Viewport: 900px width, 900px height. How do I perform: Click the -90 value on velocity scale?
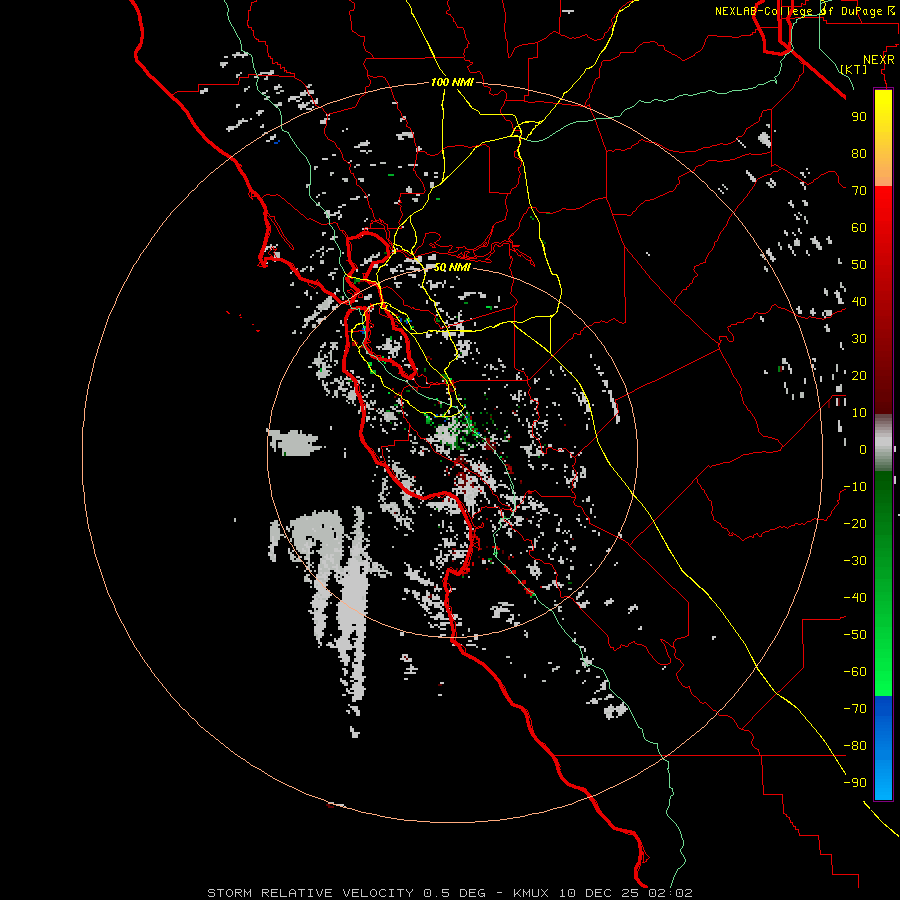click(x=855, y=783)
